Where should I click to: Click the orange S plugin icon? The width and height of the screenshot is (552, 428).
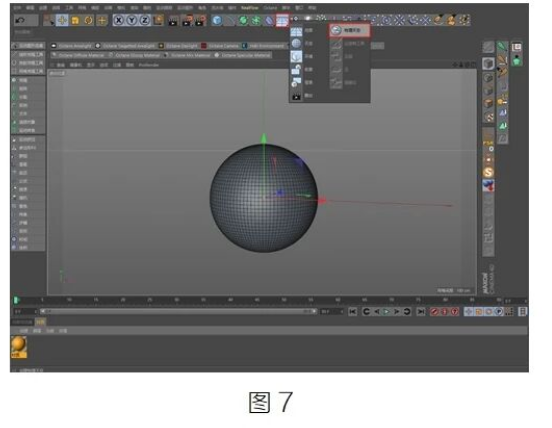pyautogui.click(x=488, y=172)
